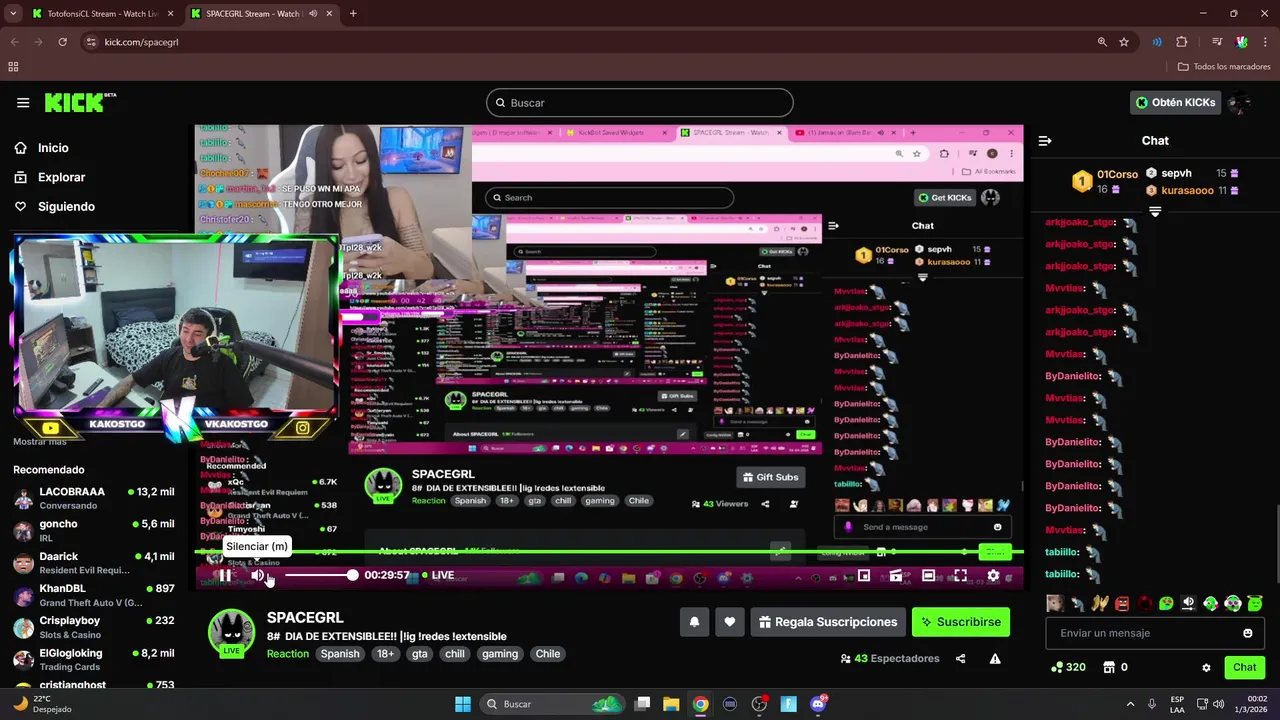The image size is (1280, 720).
Task: Open SPACEGRL channel avatar
Action: tap(231, 633)
